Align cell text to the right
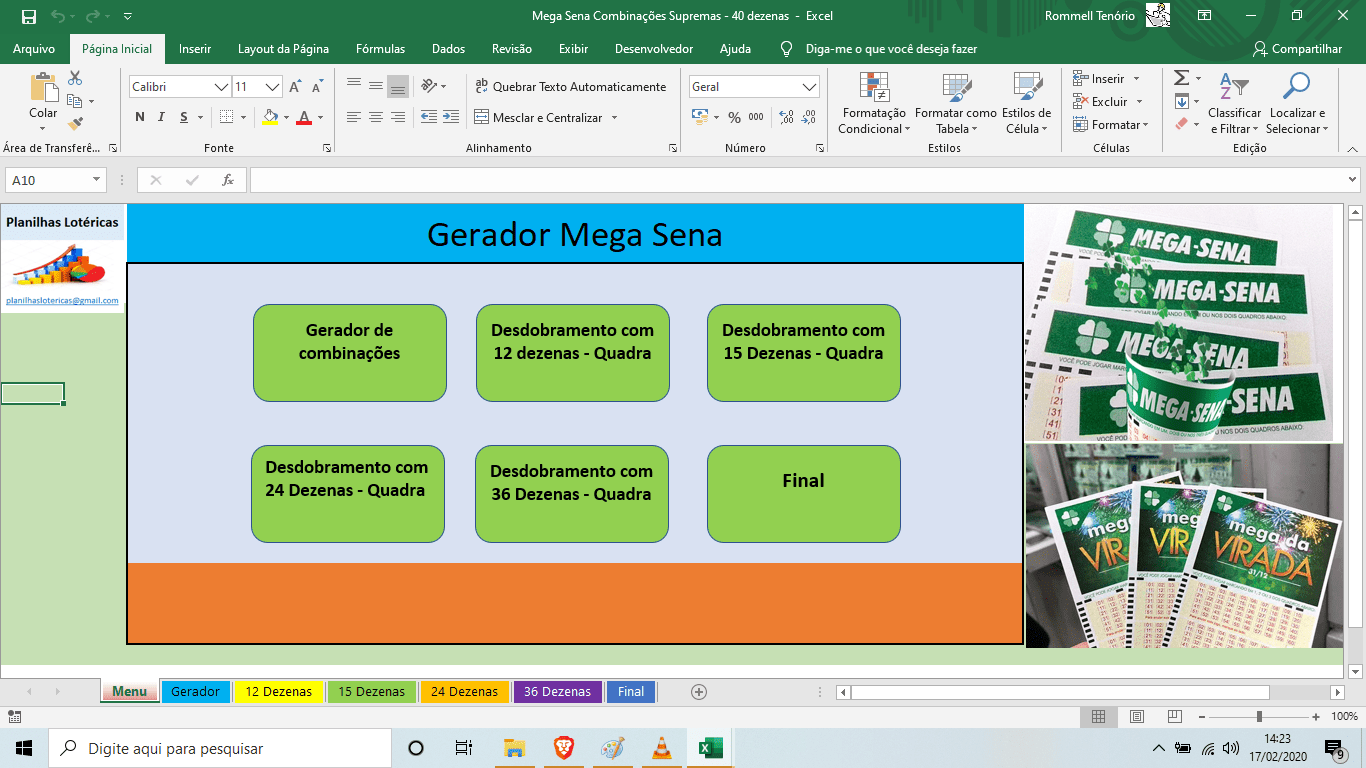1366x768 pixels. [x=398, y=117]
